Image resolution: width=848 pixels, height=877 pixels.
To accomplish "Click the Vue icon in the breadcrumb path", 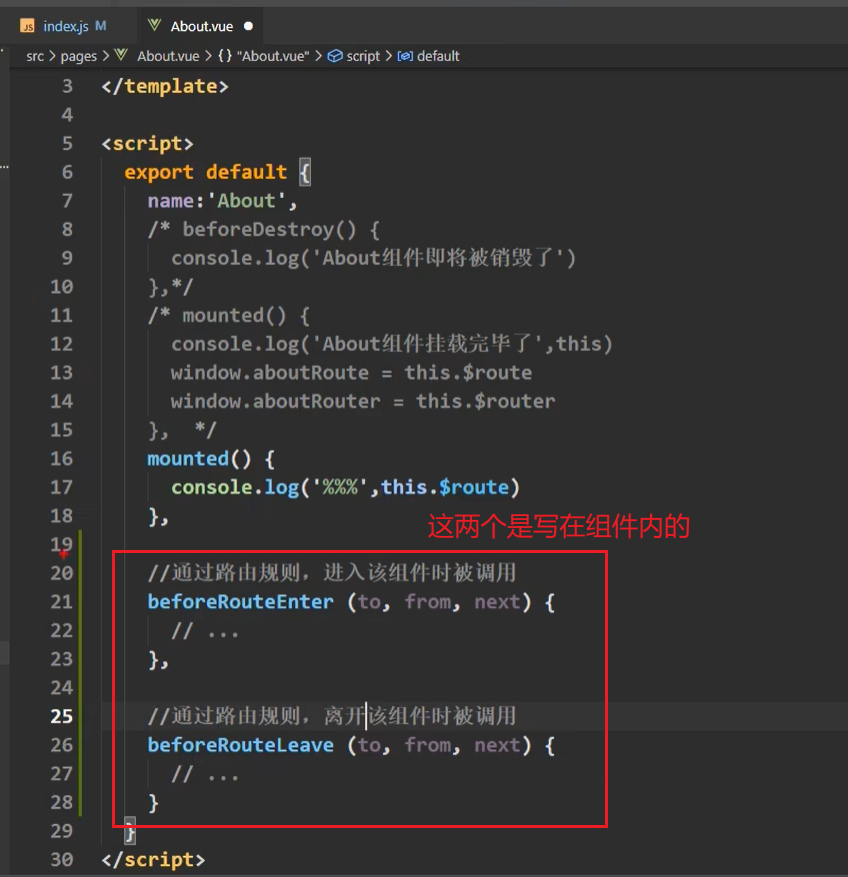I will pyautogui.click(x=122, y=56).
